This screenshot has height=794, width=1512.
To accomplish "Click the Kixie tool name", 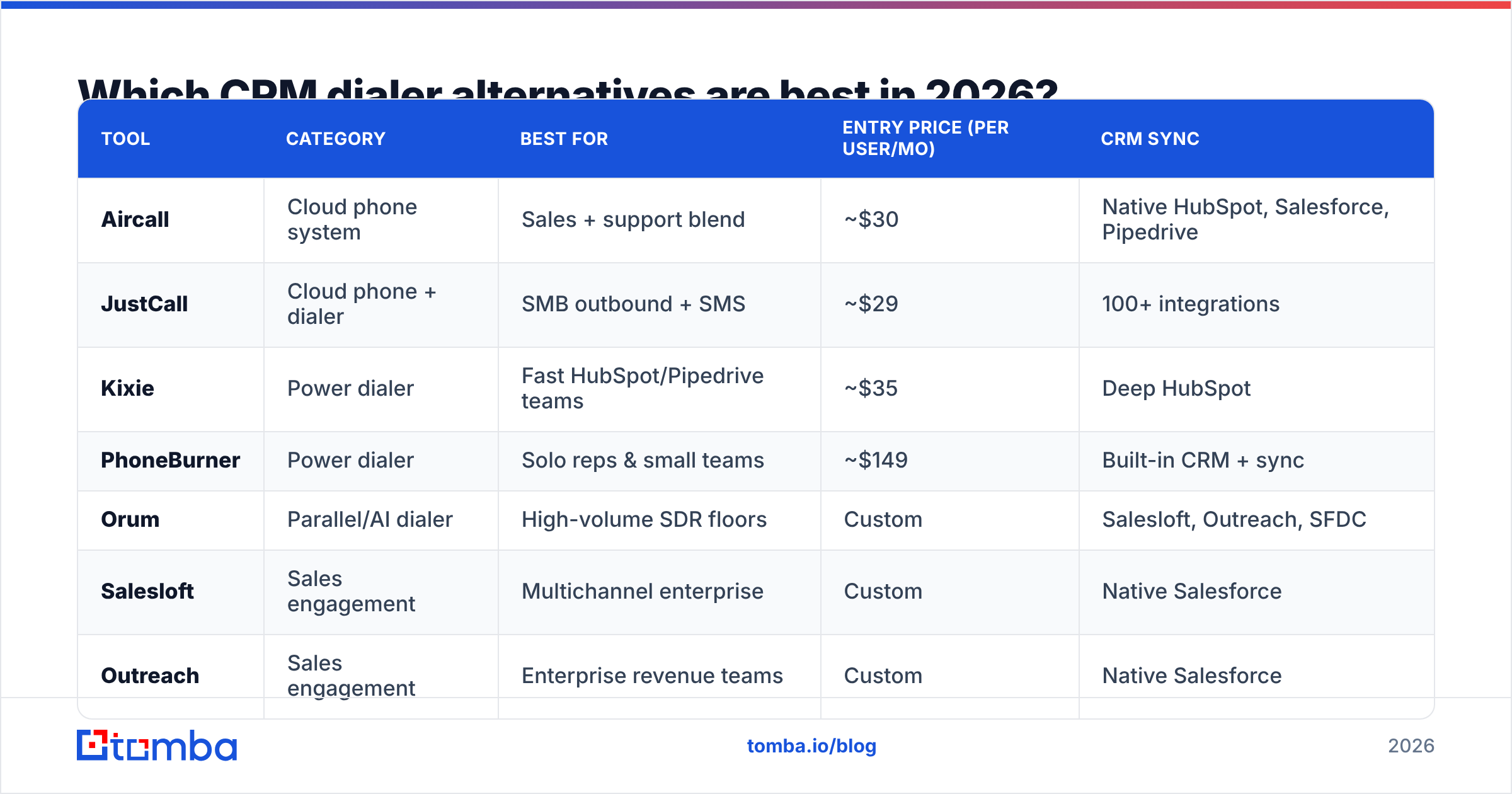I will coord(128,388).
